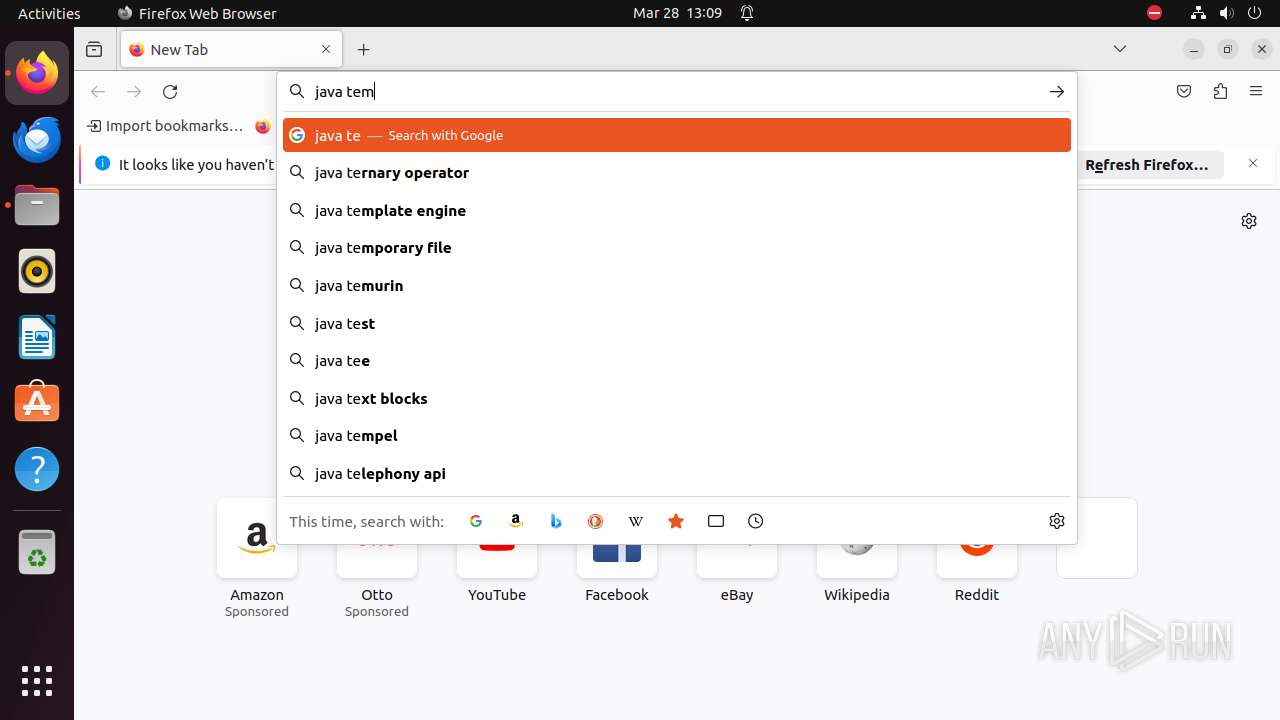This screenshot has height=720, width=1280.
Task: Open Firefox from the Ubuntu dock
Action: click(x=37, y=73)
